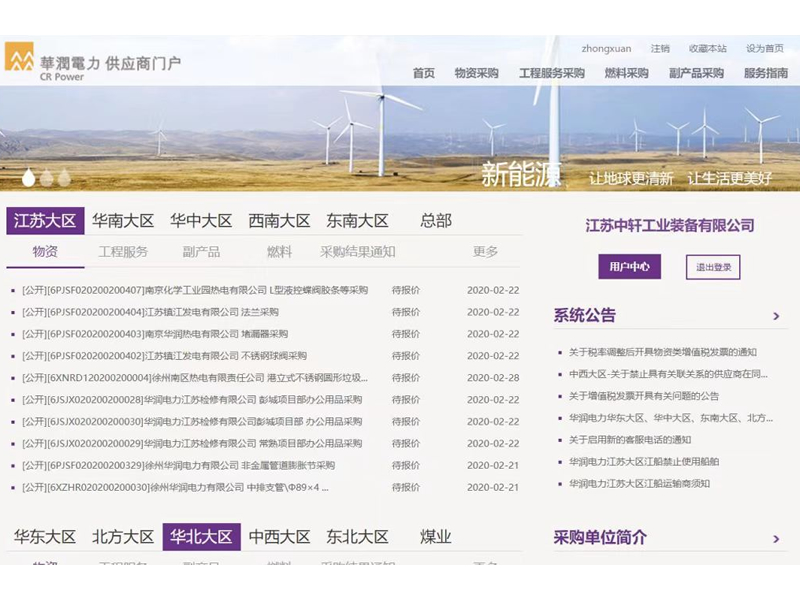Switch to the 北方大区 region tab

click(123, 537)
